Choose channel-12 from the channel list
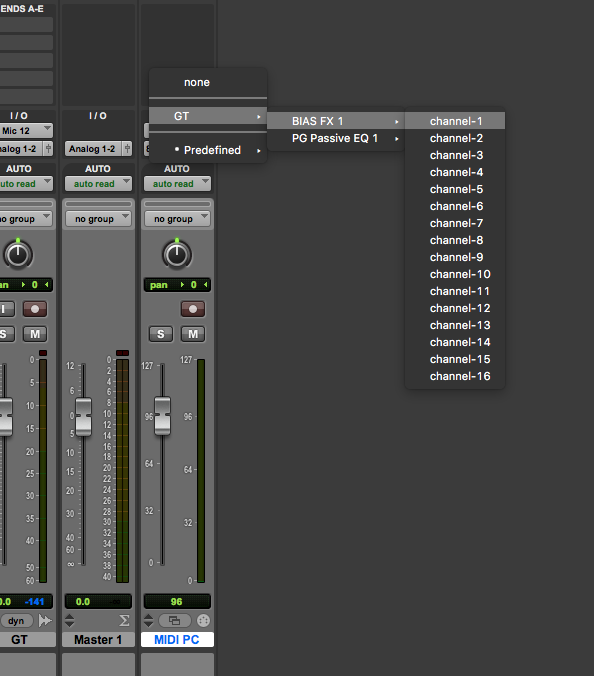594x676 pixels. (455, 308)
